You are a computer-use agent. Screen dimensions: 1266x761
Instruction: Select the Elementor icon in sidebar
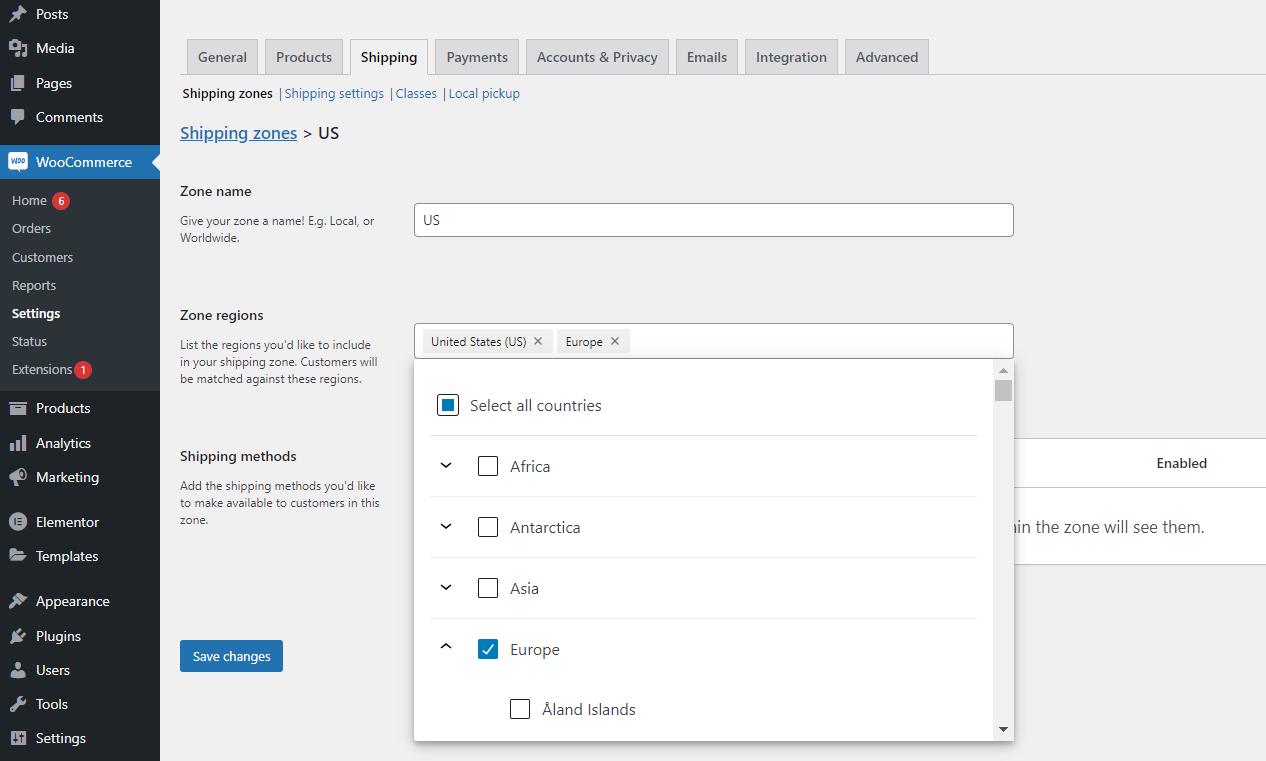pos(20,522)
